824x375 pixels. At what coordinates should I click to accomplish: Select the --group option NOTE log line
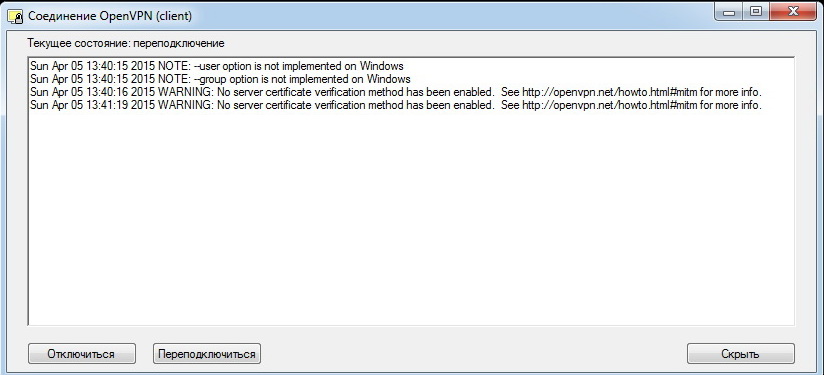tap(220, 79)
